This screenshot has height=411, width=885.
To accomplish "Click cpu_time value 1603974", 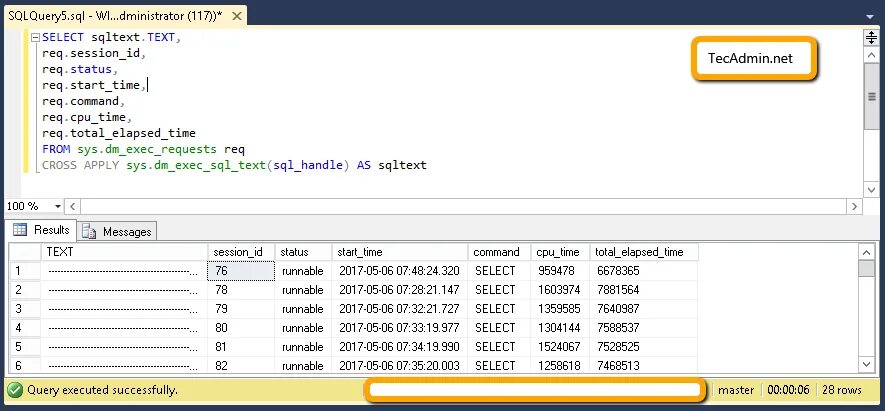I will point(560,290).
